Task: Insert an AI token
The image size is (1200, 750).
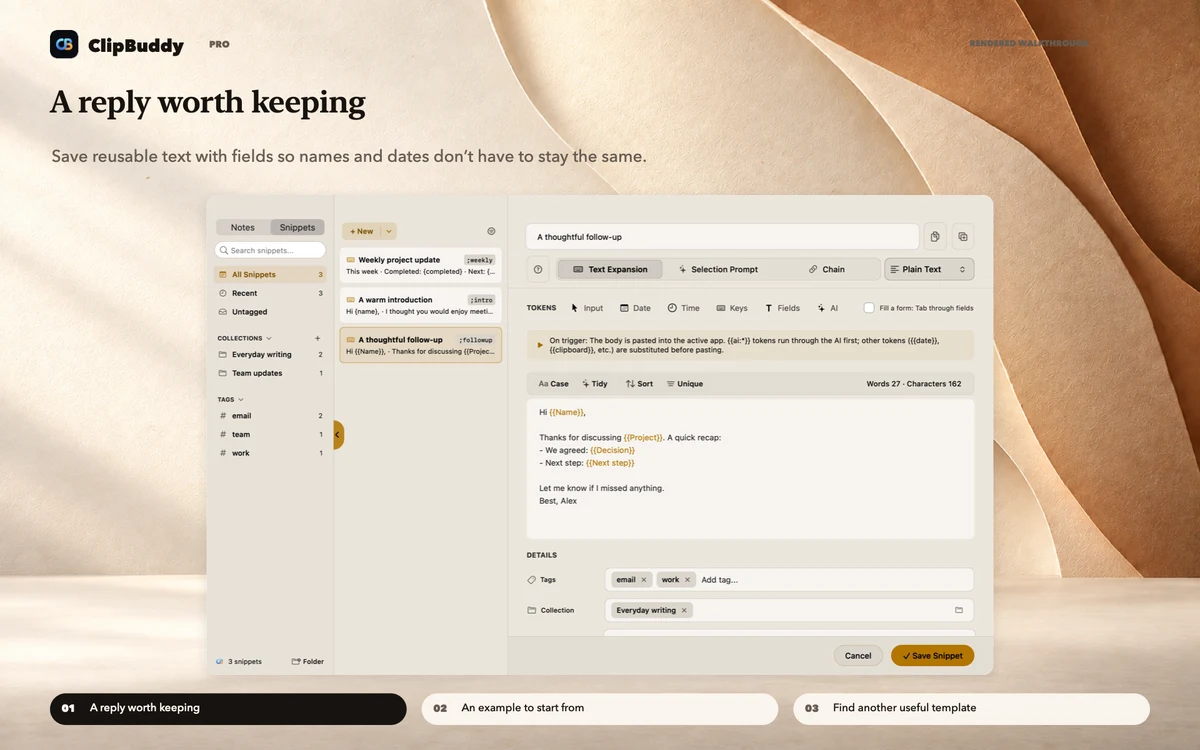Action: pos(827,308)
